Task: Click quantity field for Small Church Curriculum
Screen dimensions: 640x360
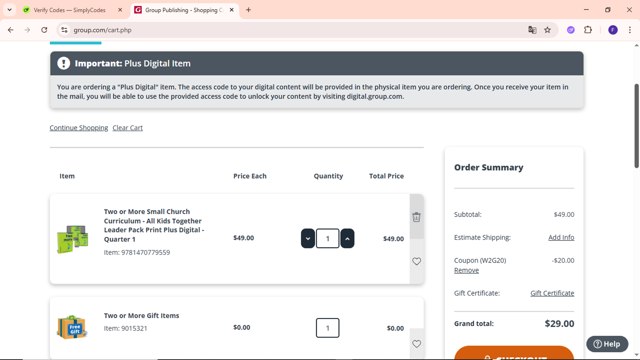Action: [327, 238]
